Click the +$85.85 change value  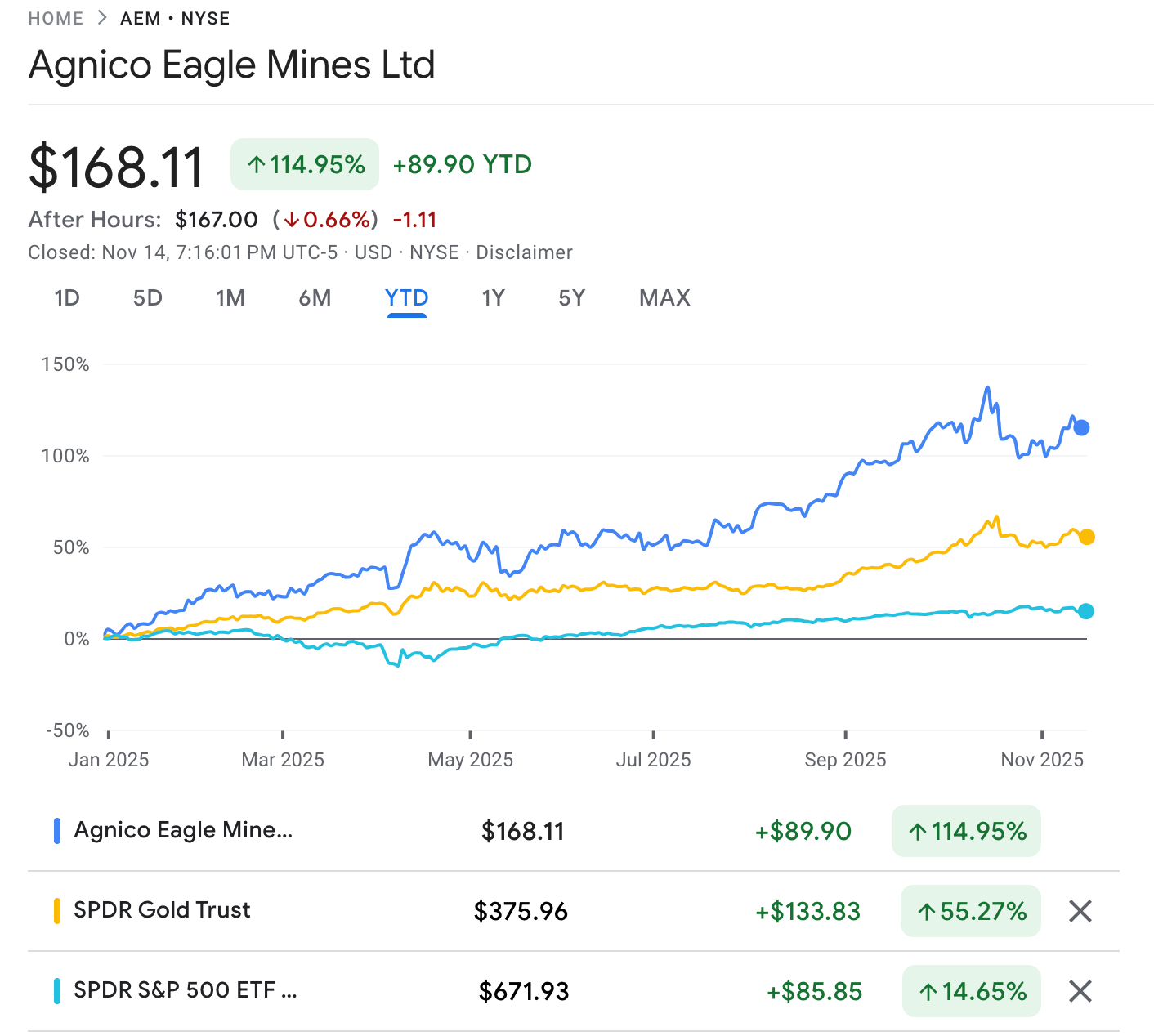pos(814,991)
